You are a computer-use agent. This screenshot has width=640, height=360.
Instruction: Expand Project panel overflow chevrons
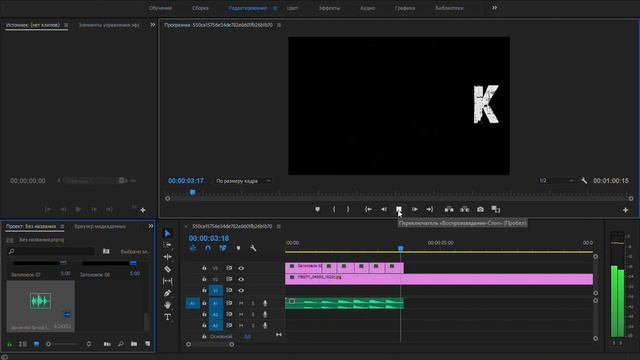pos(151,226)
